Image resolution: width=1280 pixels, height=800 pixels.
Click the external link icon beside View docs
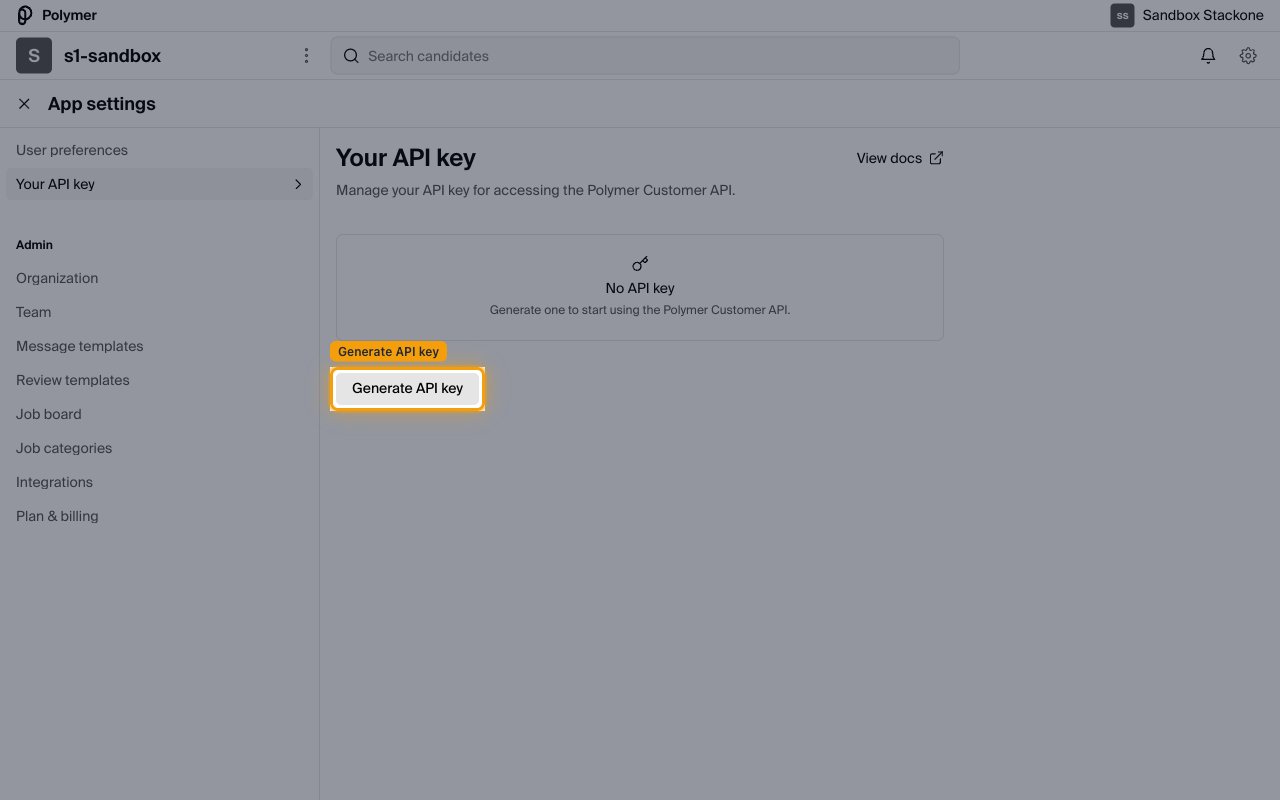tap(936, 158)
